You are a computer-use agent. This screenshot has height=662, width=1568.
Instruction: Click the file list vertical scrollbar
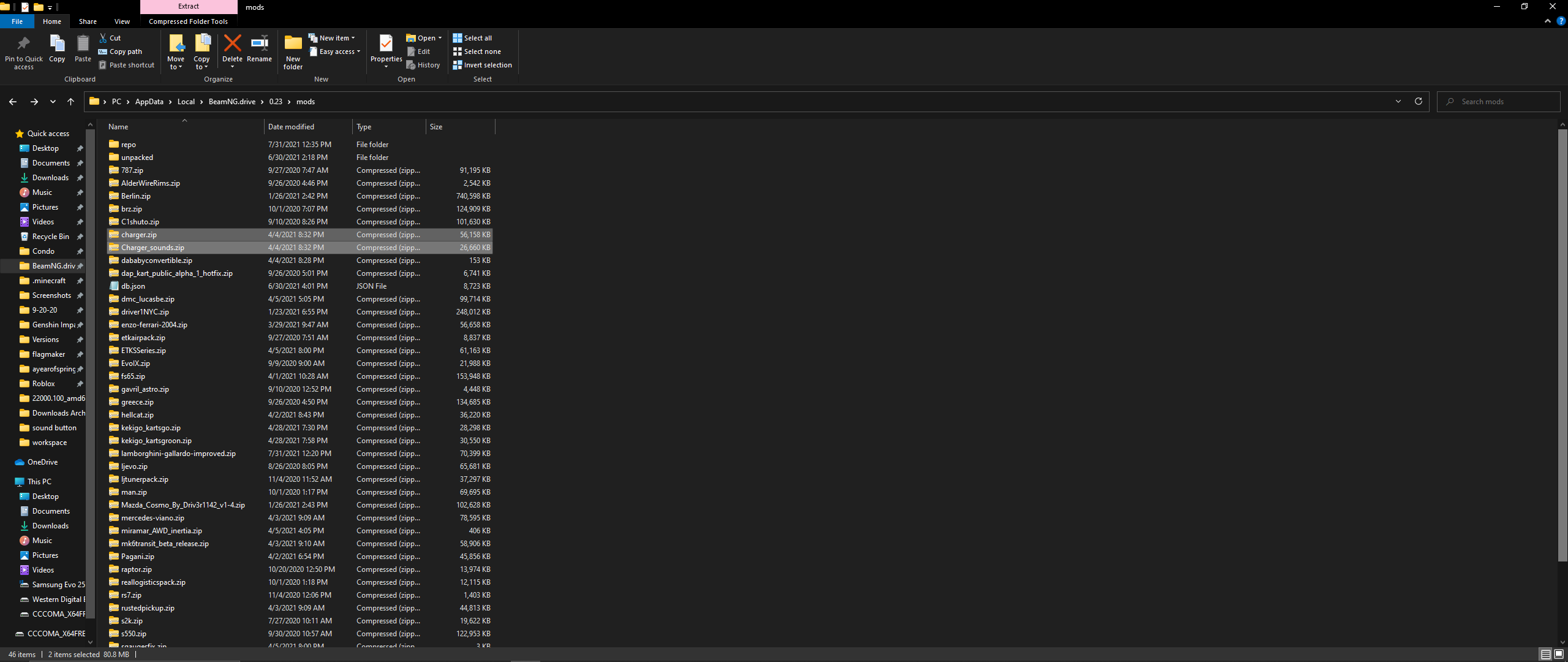coord(1562,343)
